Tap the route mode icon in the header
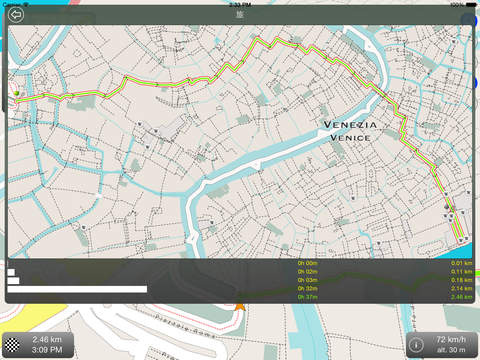The height and width of the screenshot is (360, 480). coord(240,15)
